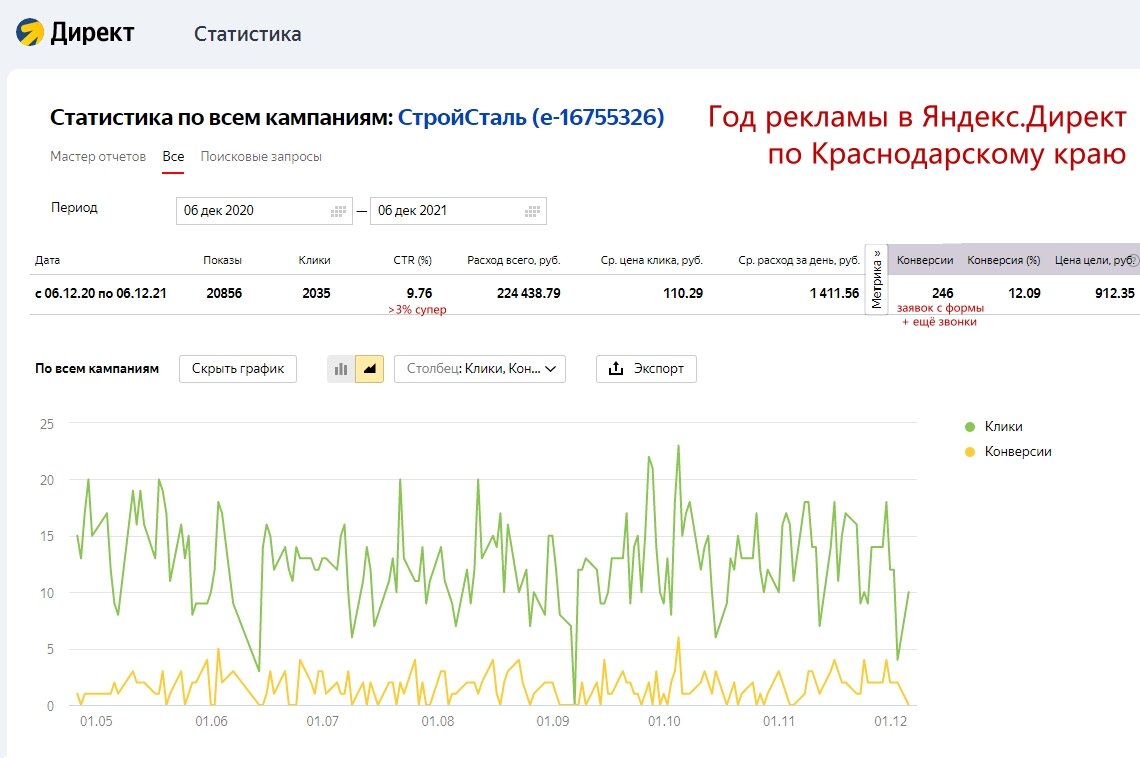Click the 06 дек 2021 end date field
1140x758 pixels.
458,211
